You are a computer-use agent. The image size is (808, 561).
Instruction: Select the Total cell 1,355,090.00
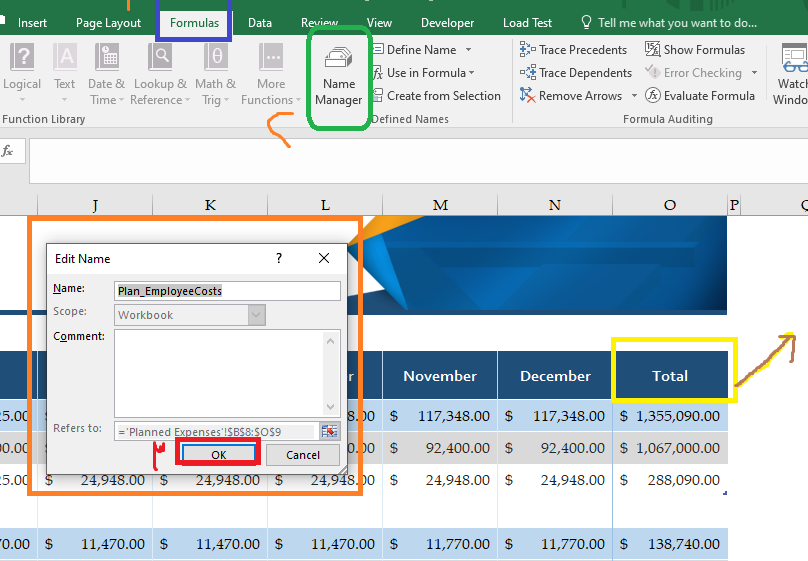670,416
